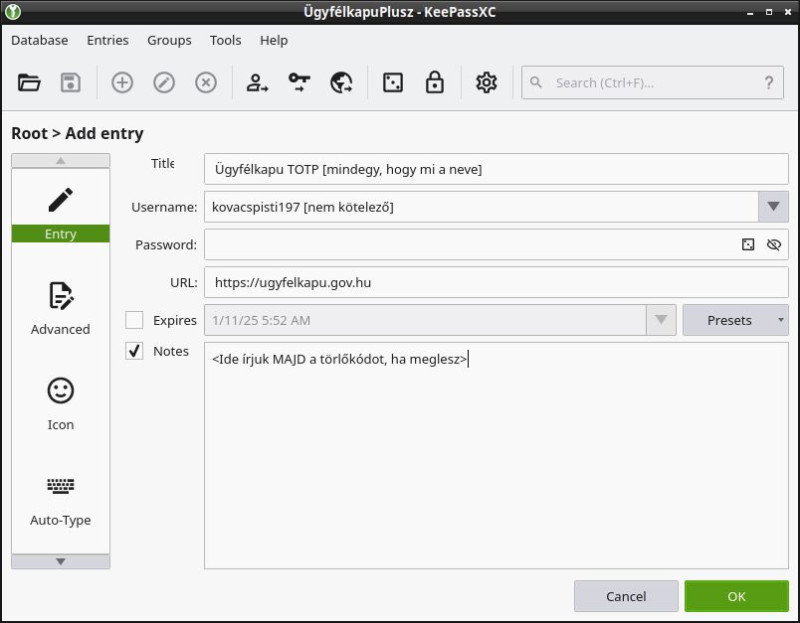Click the search magnifier icon

tap(536, 82)
